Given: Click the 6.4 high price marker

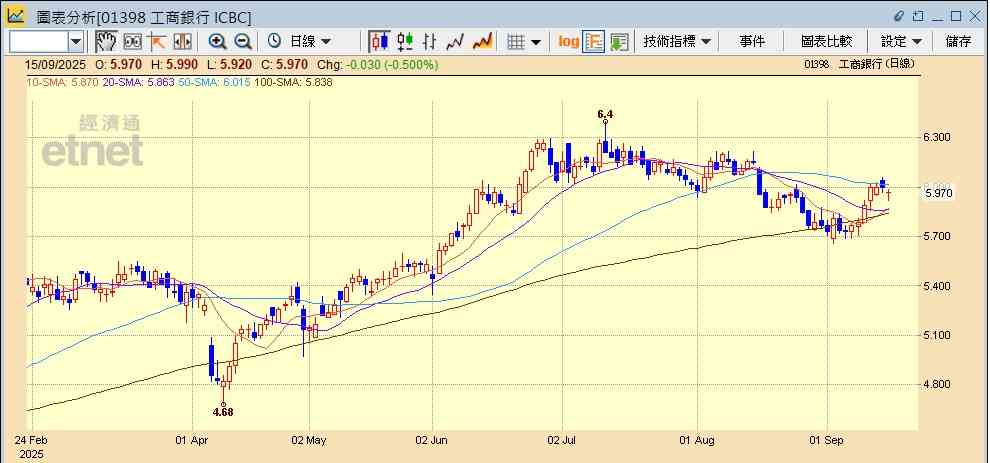Looking at the screenshot, I should coord(605,114).
